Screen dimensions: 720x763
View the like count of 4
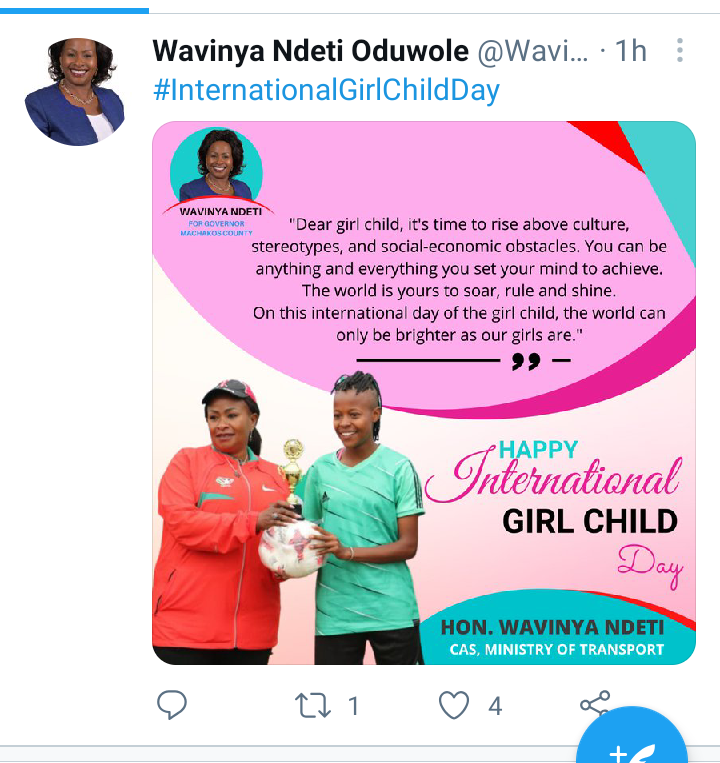pos(495,706)
